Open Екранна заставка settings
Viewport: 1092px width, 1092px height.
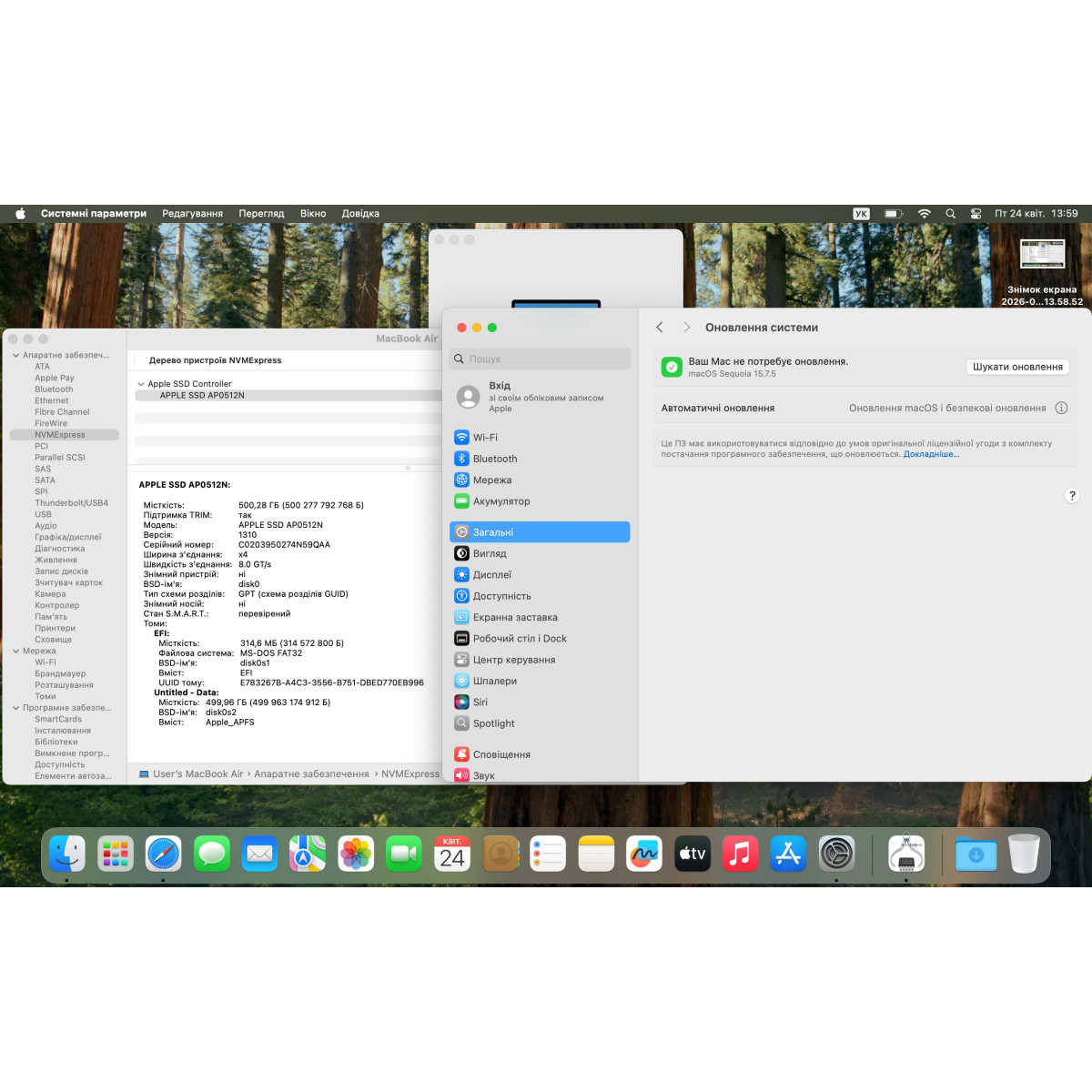[x=540, y=617]
